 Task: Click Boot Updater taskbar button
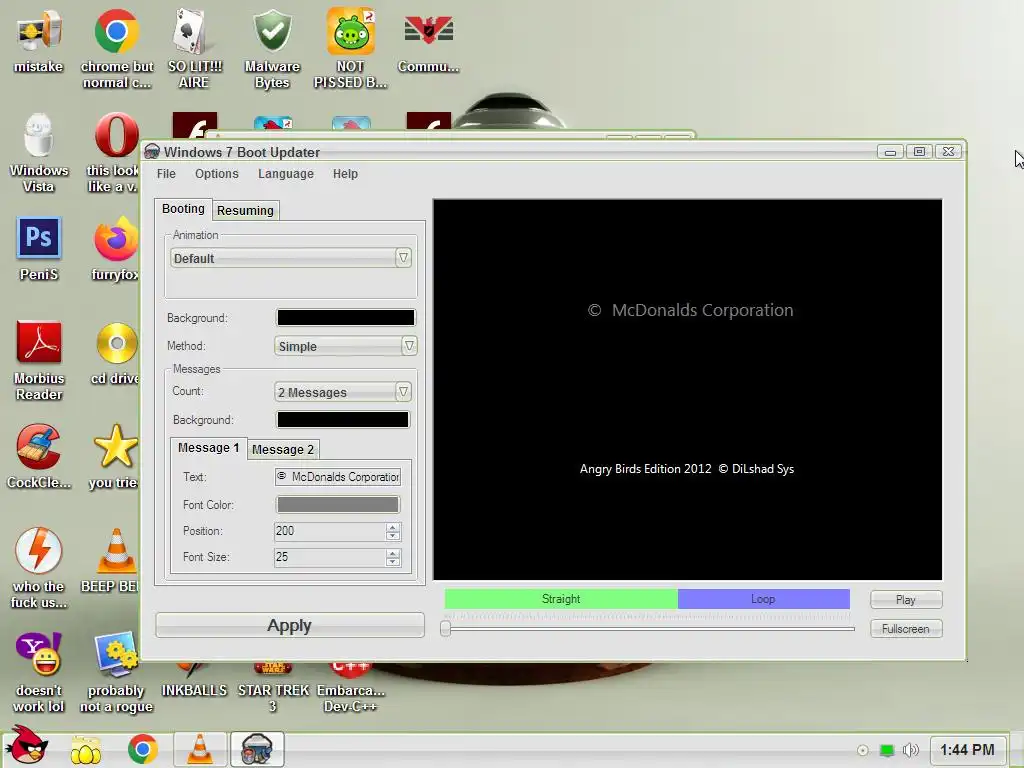pos(257,749)
